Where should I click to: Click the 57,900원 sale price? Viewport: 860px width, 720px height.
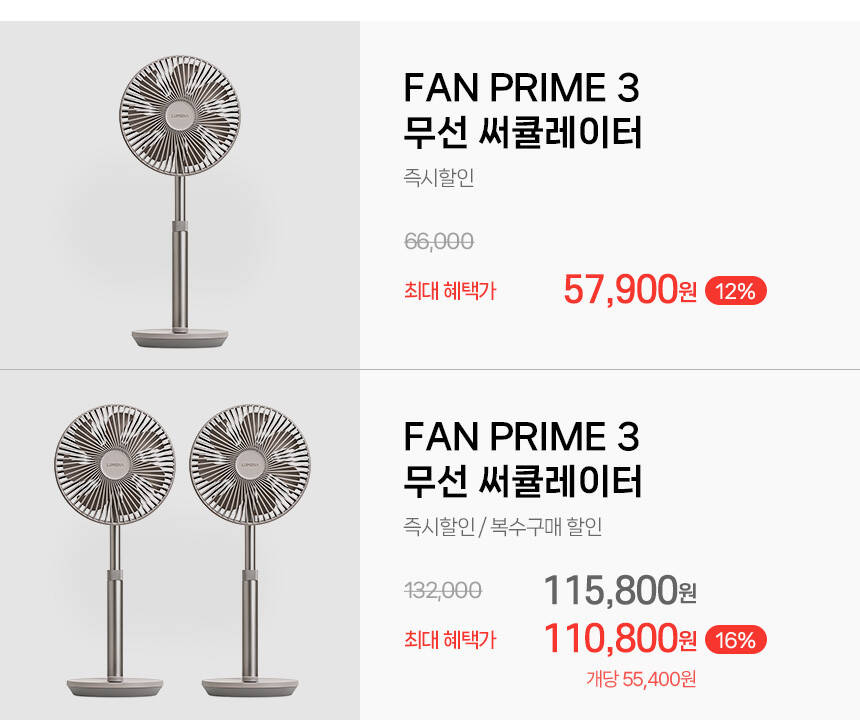point(629,291)
